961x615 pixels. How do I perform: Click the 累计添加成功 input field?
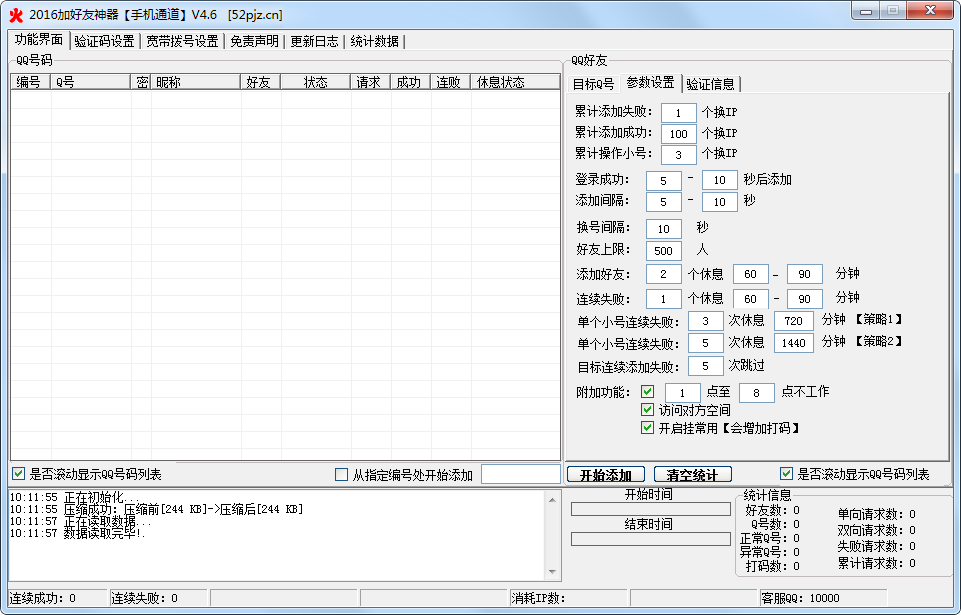click(x=678, y=133)
